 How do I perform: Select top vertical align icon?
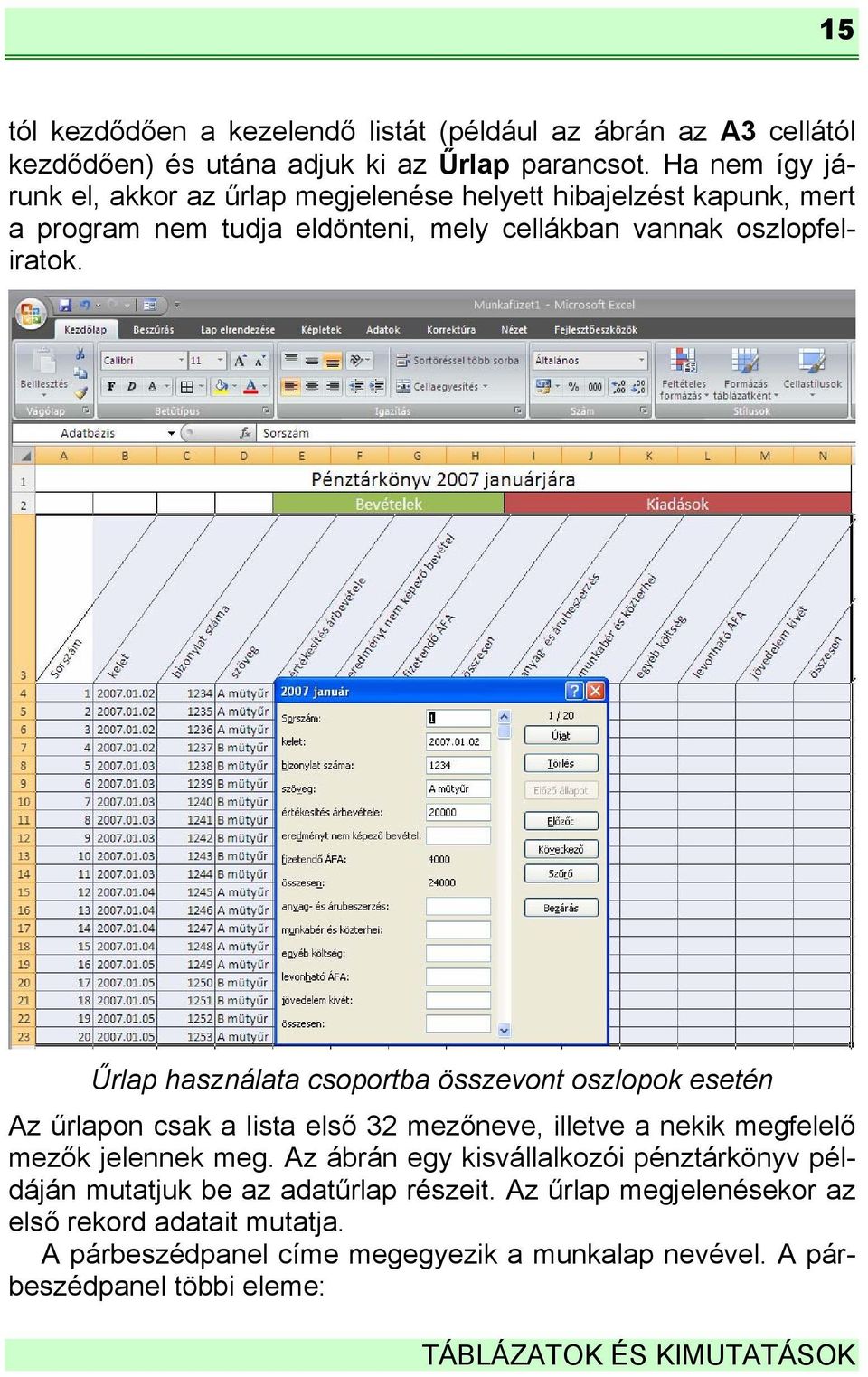point(291,361)
